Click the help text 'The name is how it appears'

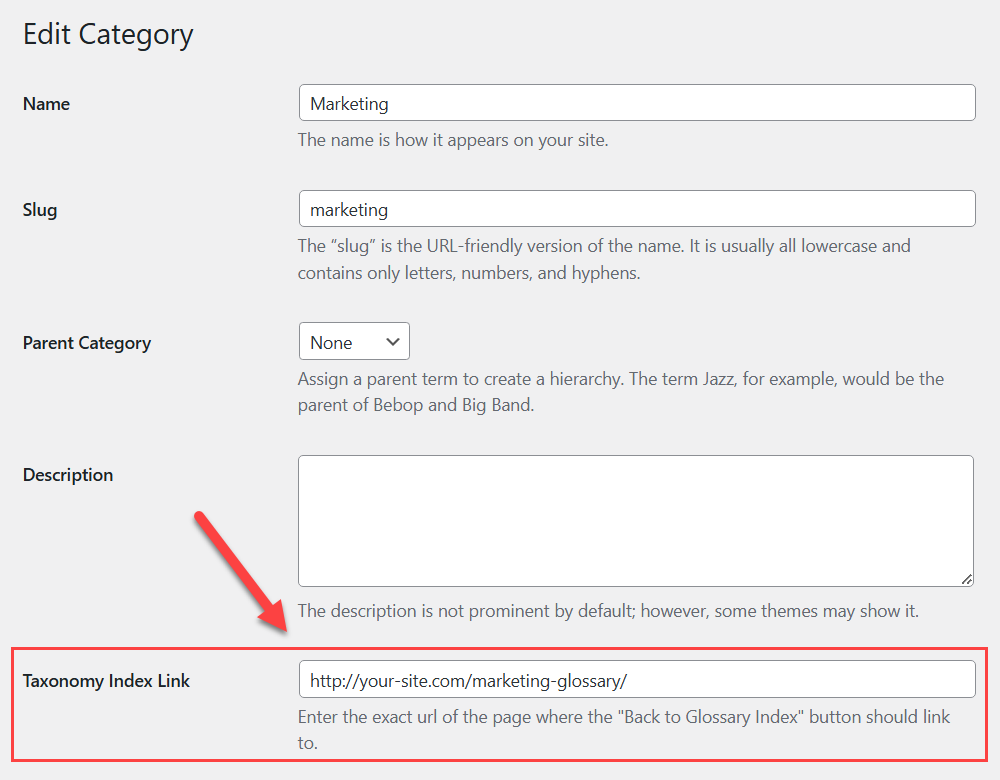(453, 140)
